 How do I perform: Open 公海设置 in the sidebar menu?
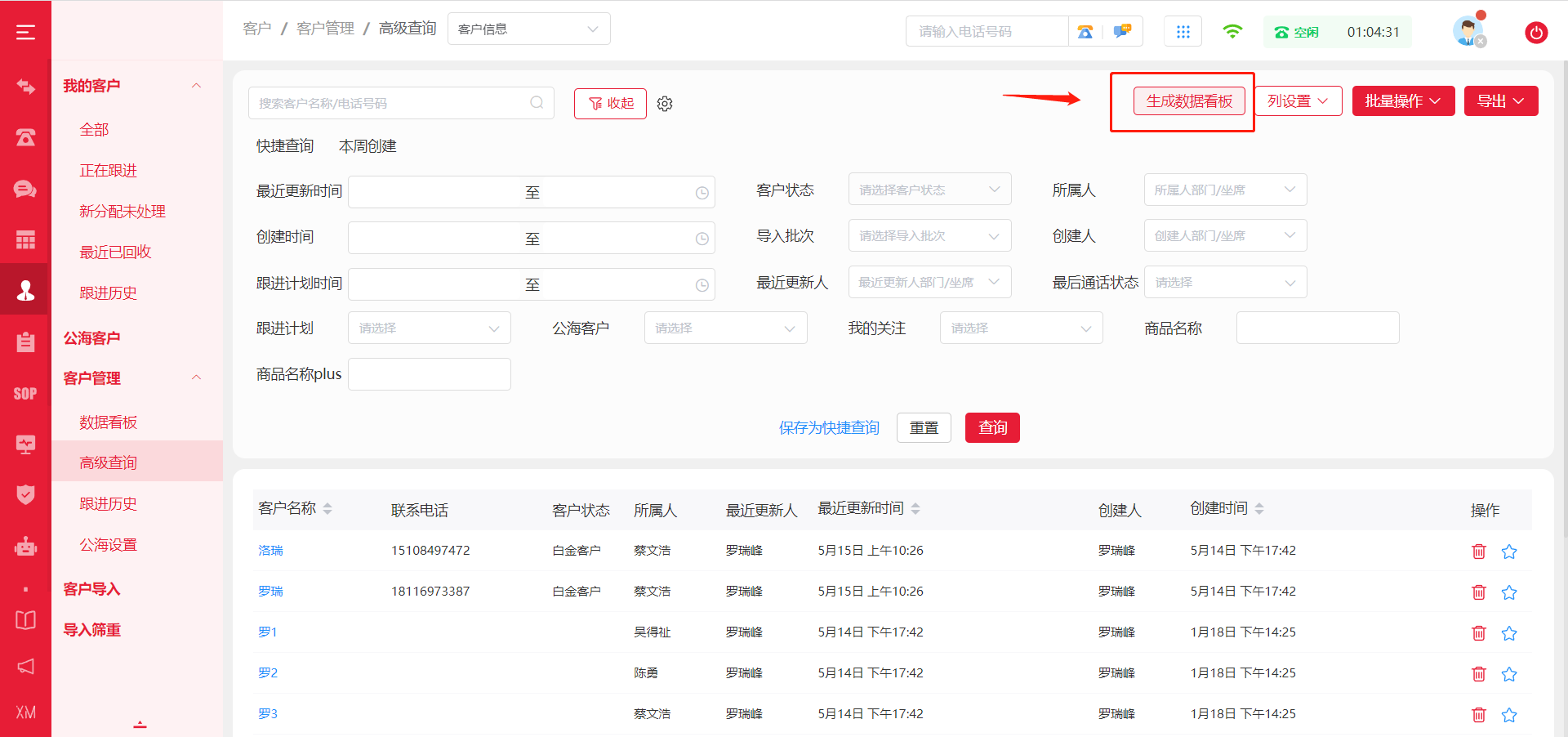(x=108, y=545)
